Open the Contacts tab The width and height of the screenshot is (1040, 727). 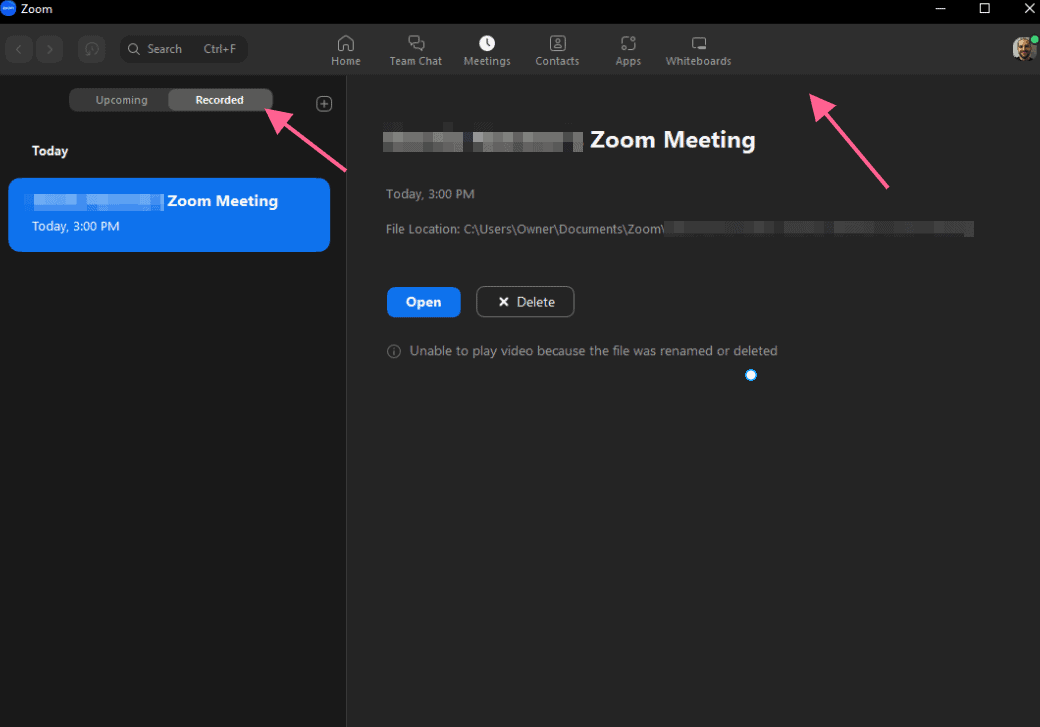pyautogui.click(x=557, y=50)
